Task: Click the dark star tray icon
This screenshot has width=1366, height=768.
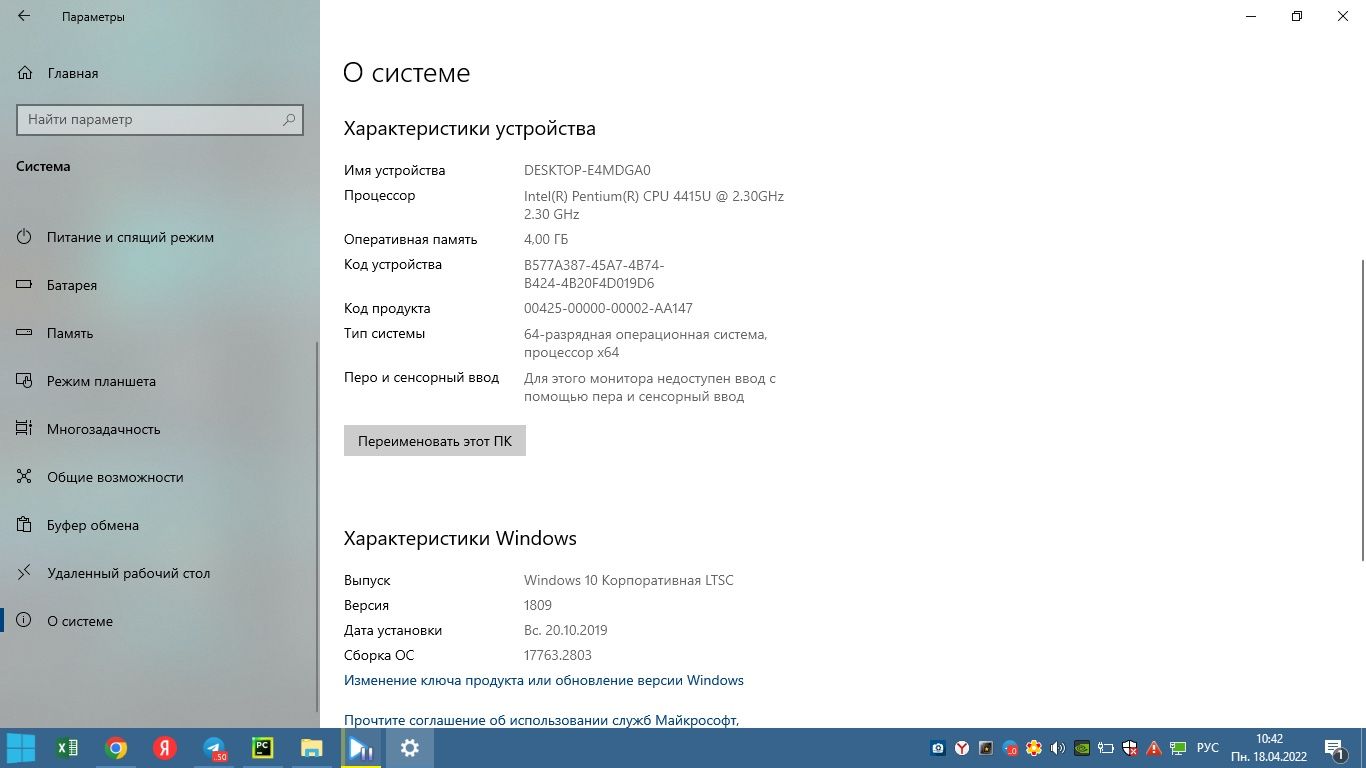Action: click(x=986, y=748)
